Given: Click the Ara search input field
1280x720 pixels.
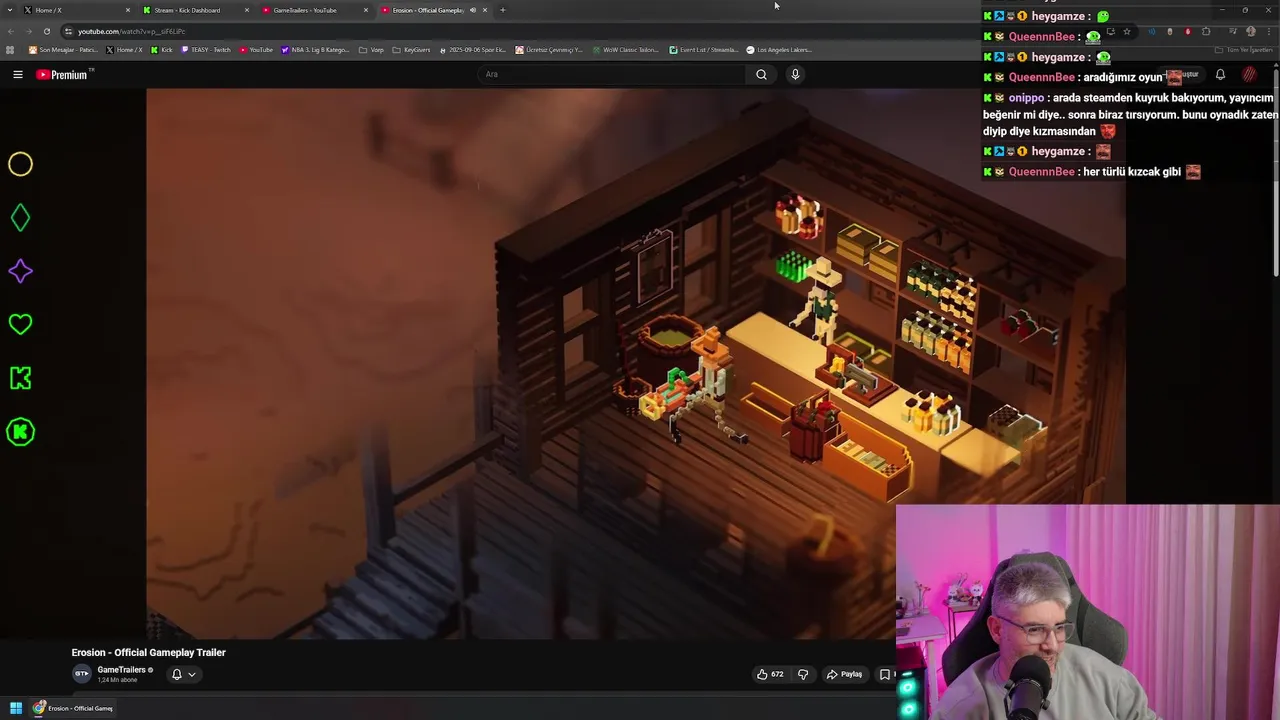Looking at the screenshot, I should tap(610, 74).
